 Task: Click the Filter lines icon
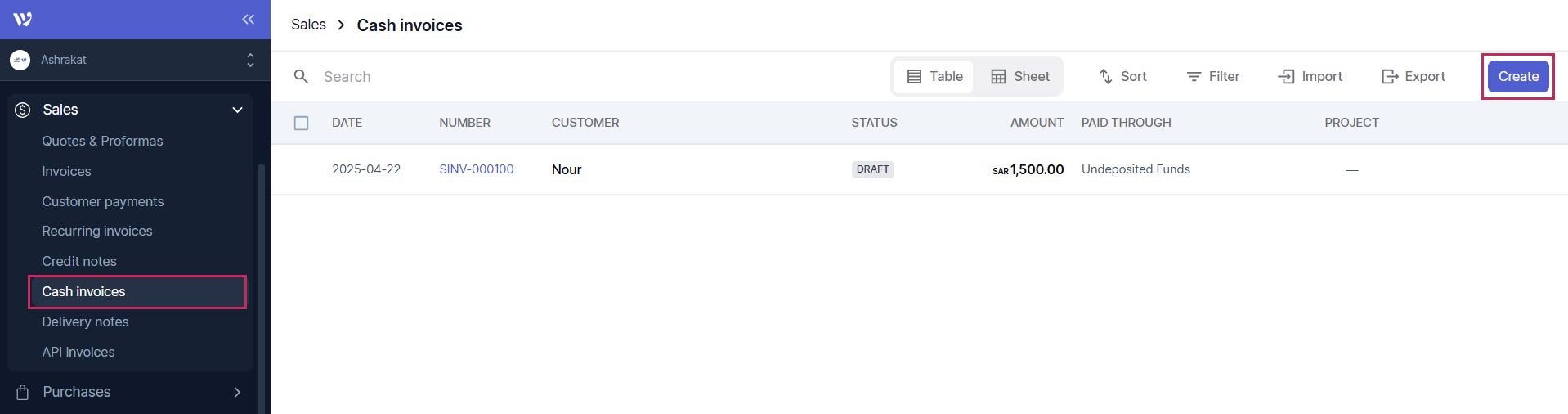point(1194,76)
